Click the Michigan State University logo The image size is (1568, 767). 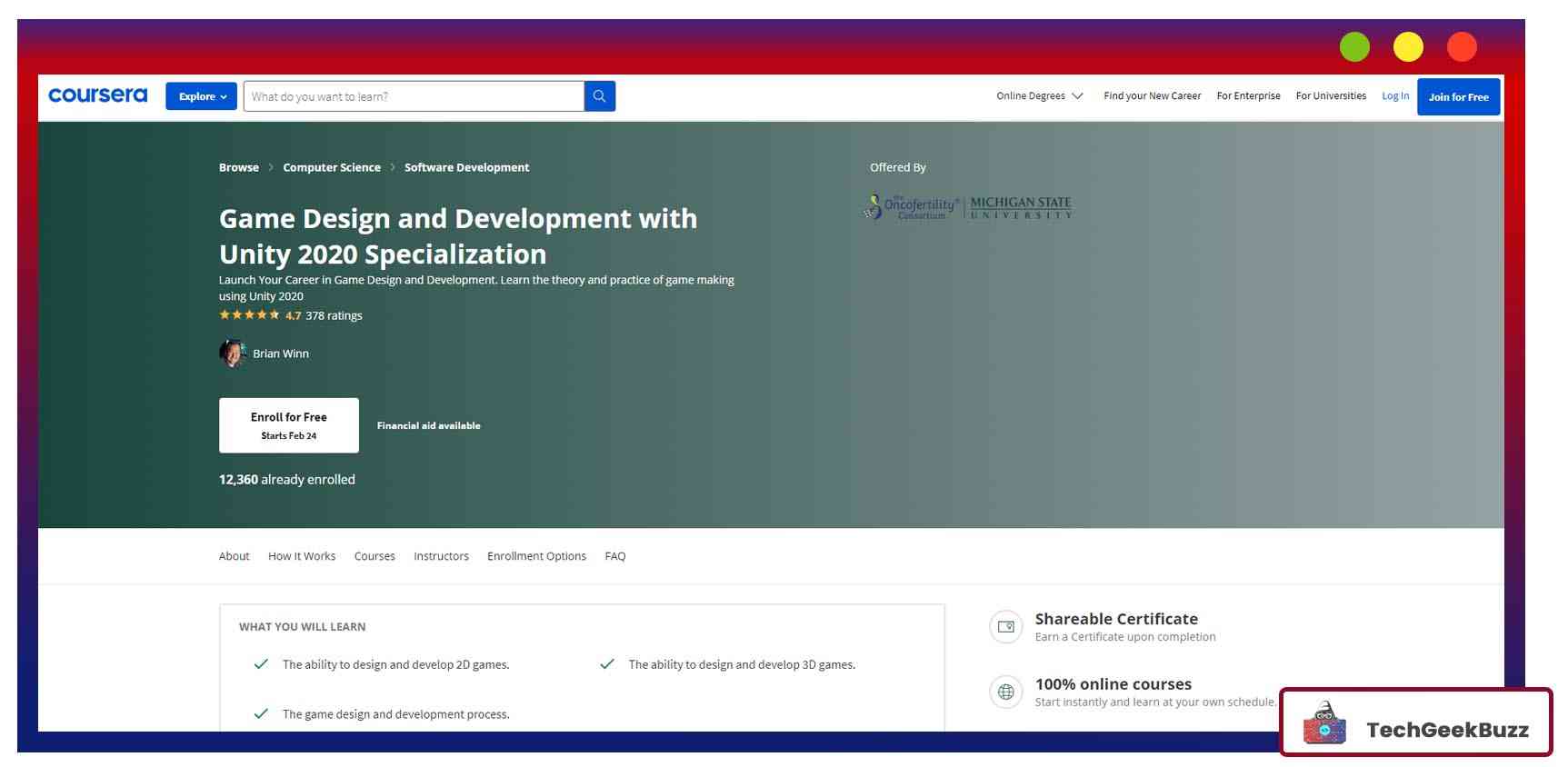pyautogui.click(x=1020, y=207)
